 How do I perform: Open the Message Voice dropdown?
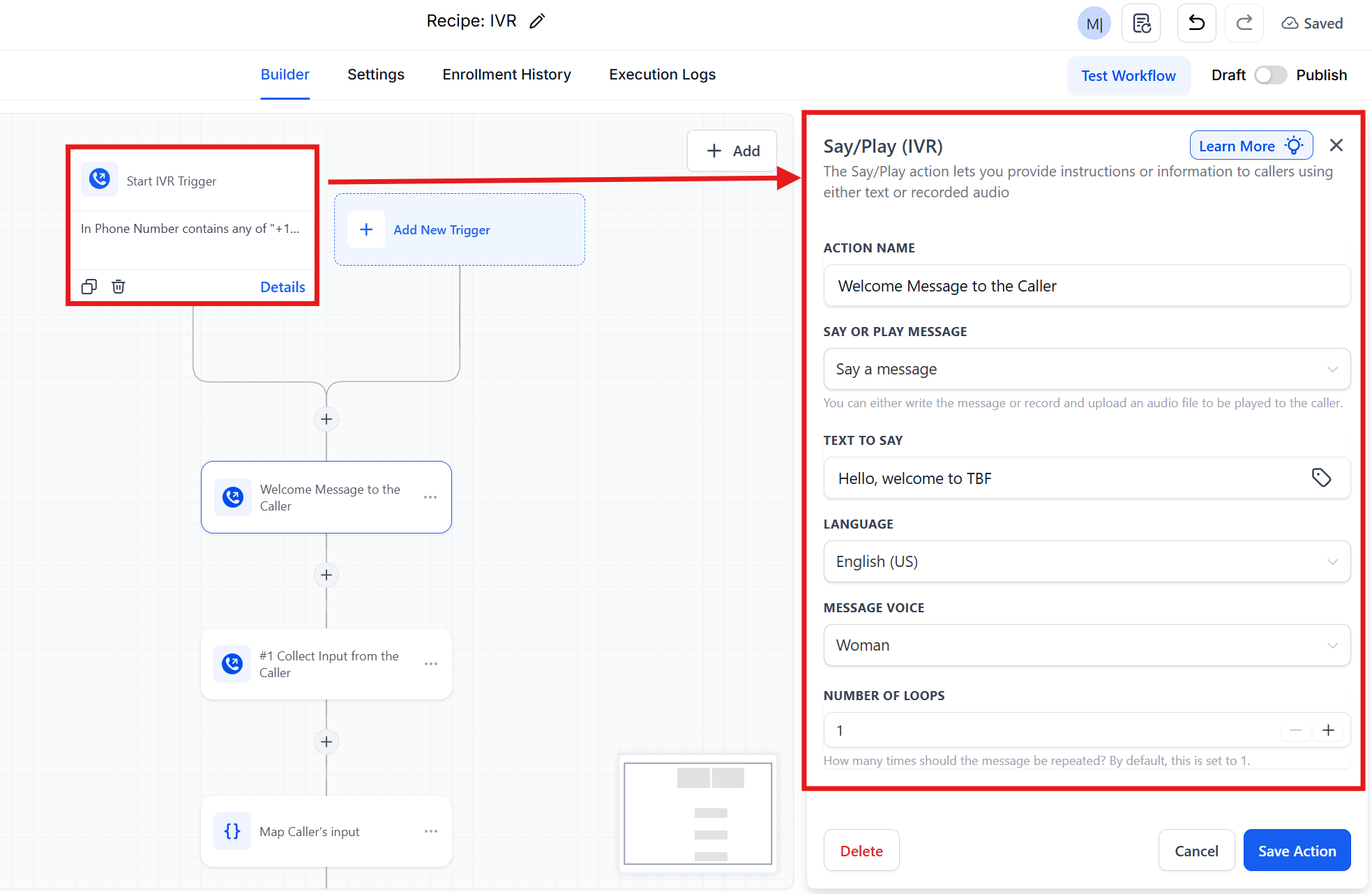(x=1086, y=645)
